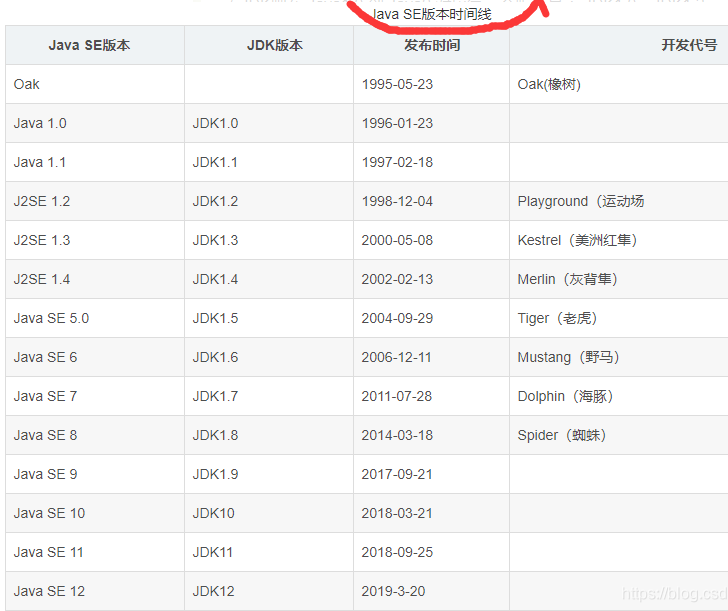Click the date 1995-05-23
Screen dimensions: 728x611
tap(397, 84)
